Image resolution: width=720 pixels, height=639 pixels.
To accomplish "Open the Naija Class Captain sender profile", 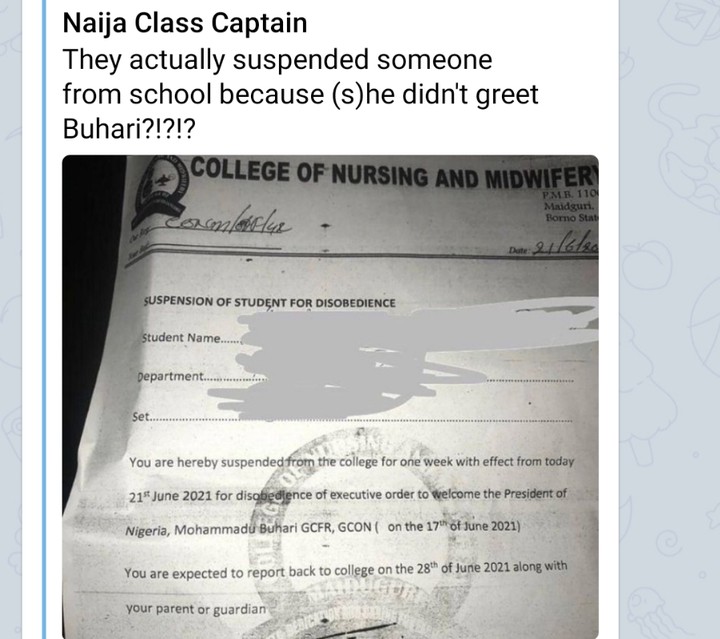I will click(x=185, y=22).
